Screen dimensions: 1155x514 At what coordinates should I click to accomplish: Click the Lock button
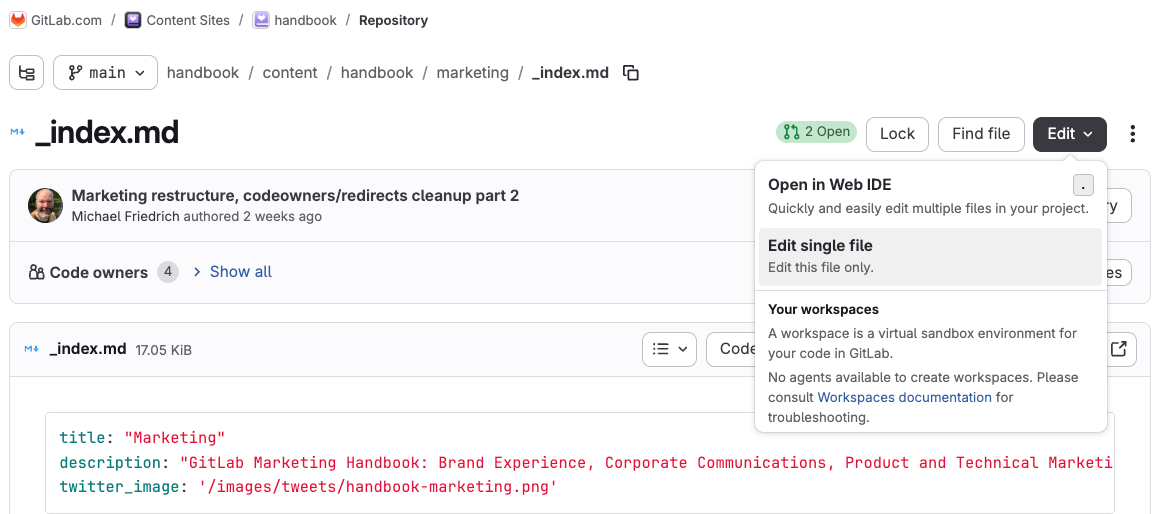896,134
